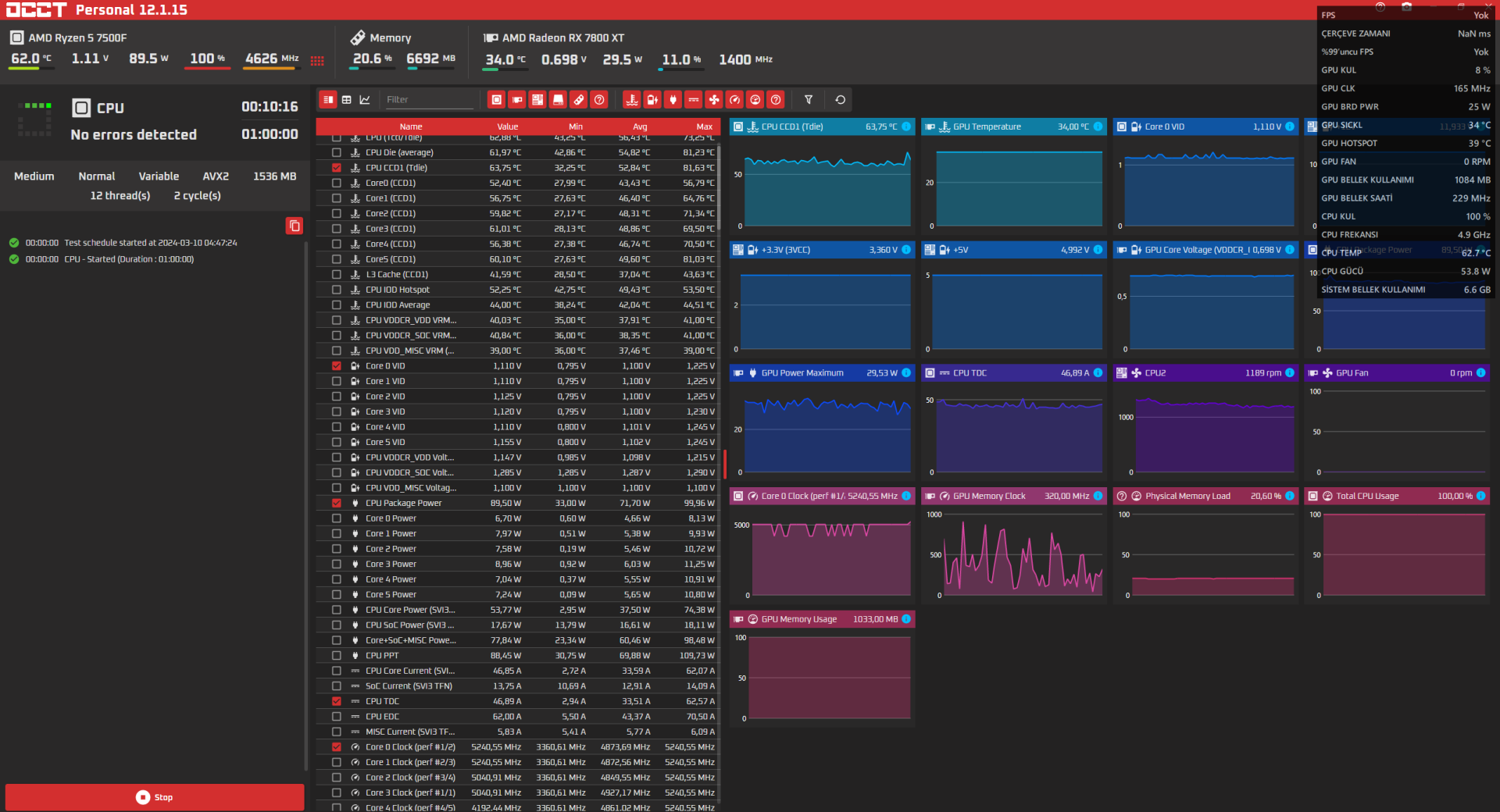Check the Core 3 Power checkbox

[337, 564]
